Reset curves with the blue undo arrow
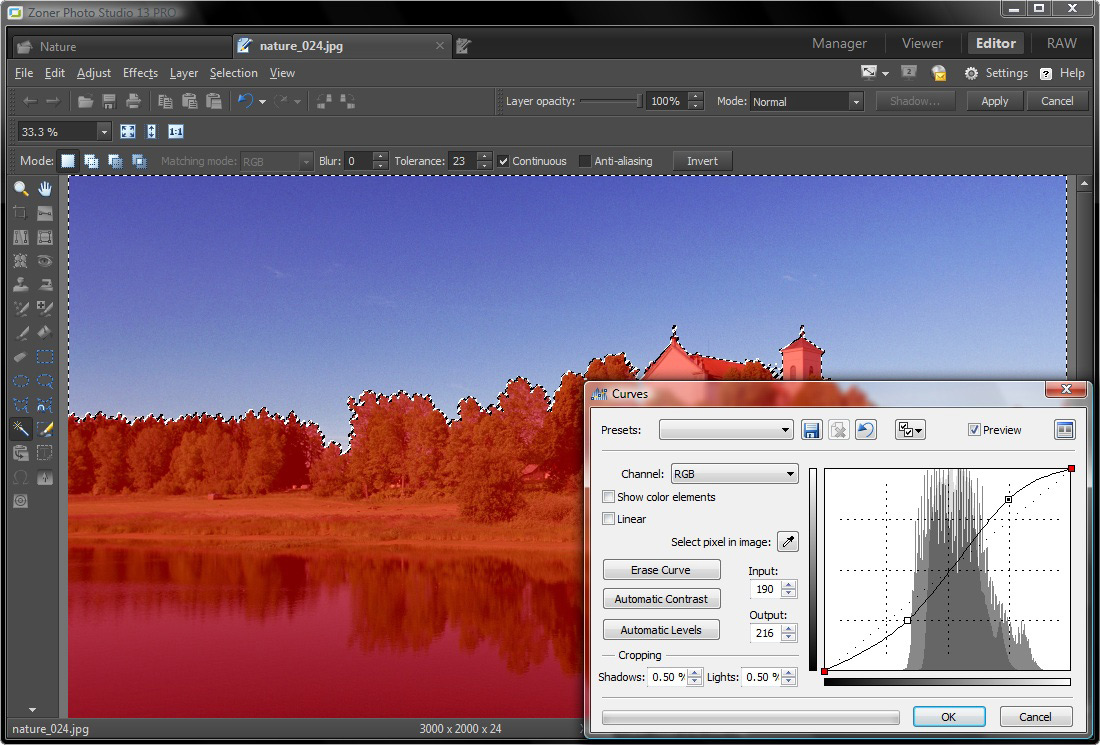The image size is (1100, 745). (x=866, y=430)
